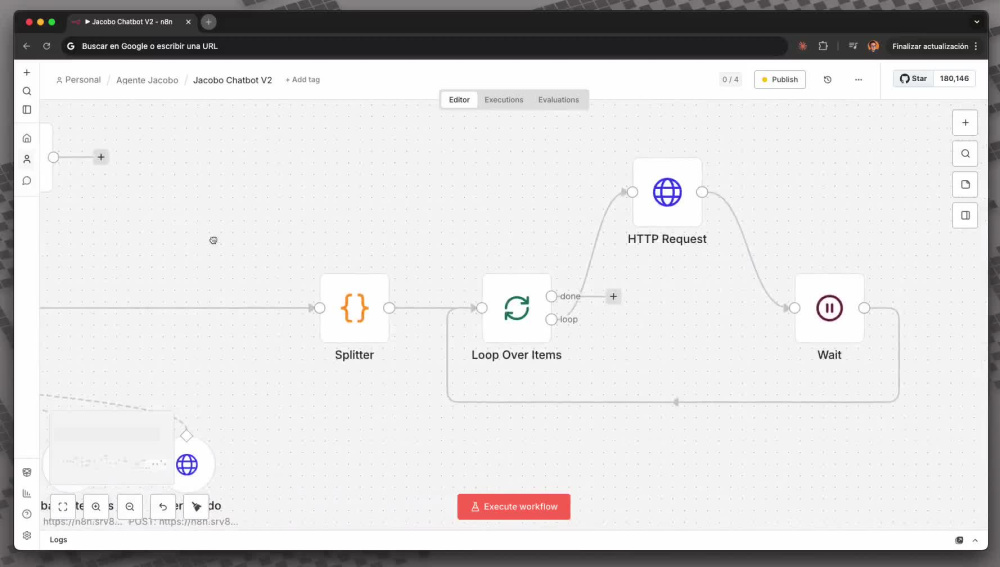Screen dimensions: 1000x567
Task: Click the reset zoom arrow button
Action: coord(163,506)
